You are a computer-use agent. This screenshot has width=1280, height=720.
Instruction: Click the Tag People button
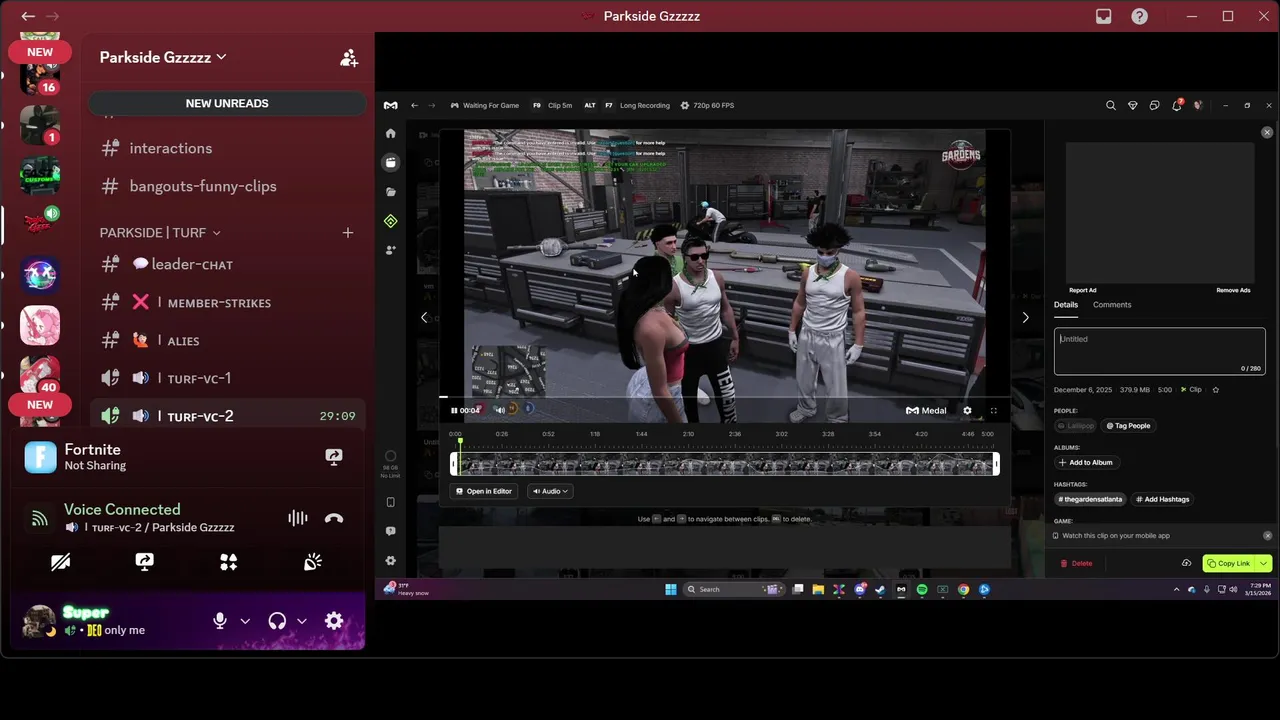coord(1128,426)
